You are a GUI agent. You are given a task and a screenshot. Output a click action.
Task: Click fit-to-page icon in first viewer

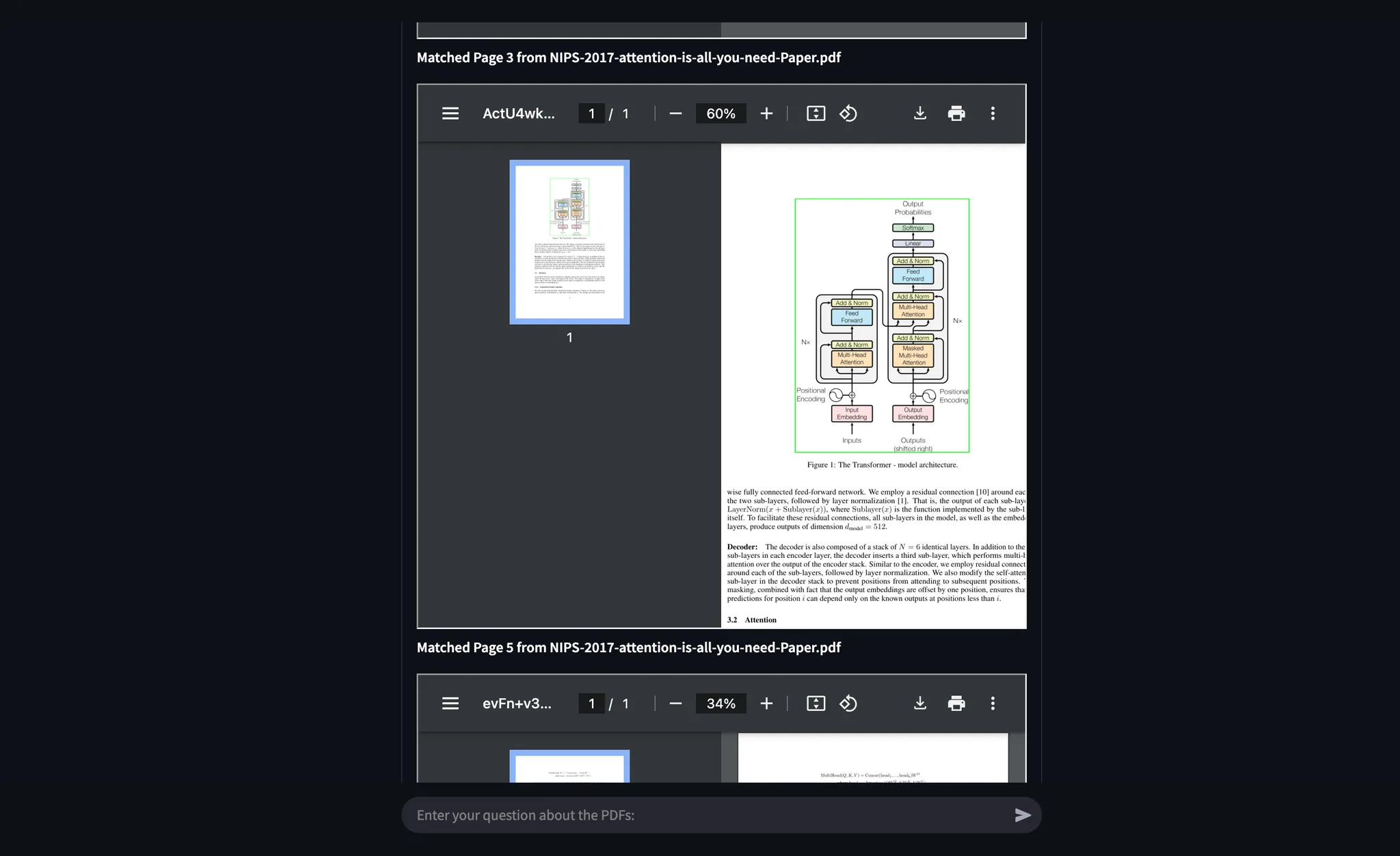point(816,113)
